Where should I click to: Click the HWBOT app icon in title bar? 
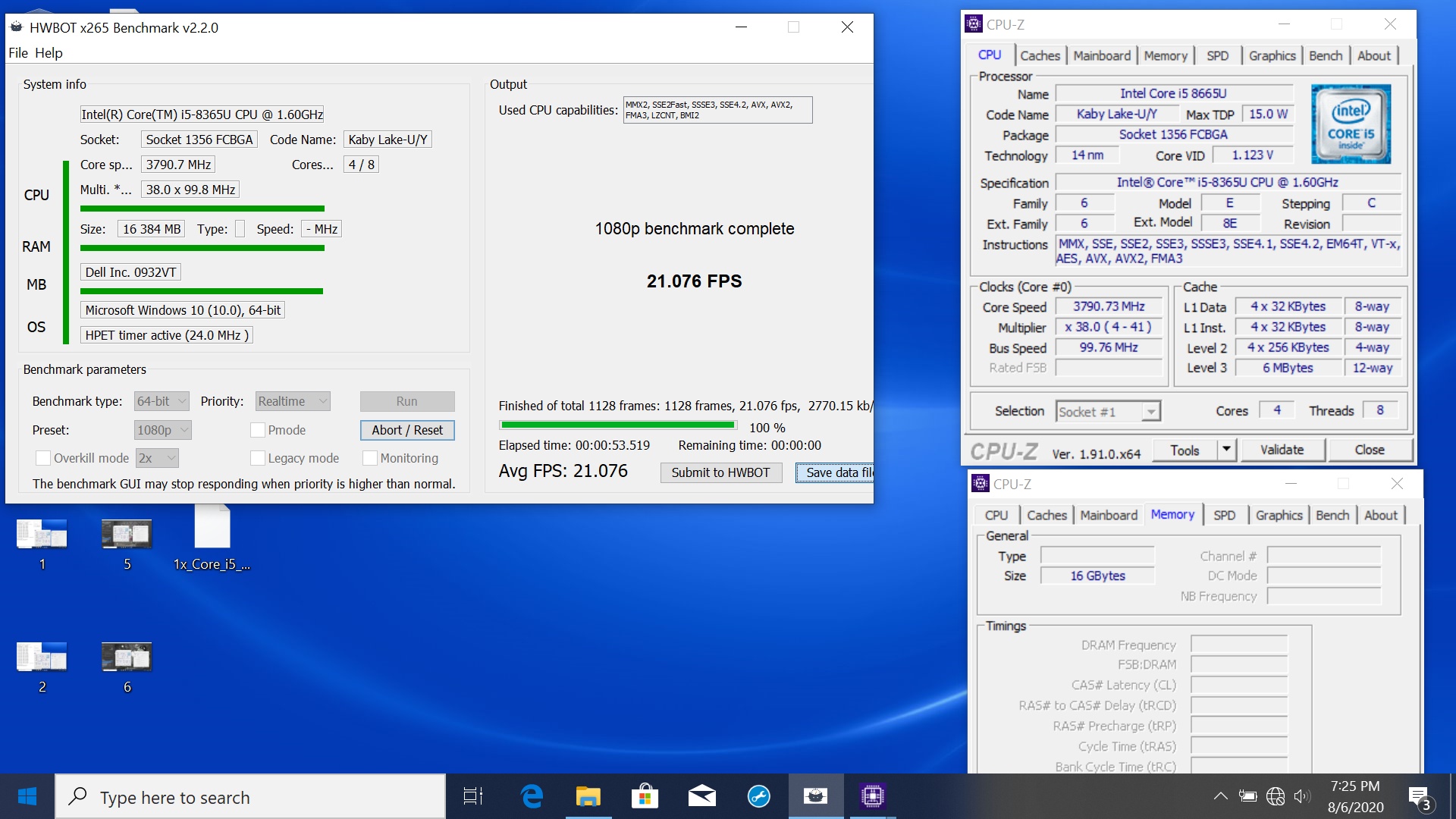(16, 27)
